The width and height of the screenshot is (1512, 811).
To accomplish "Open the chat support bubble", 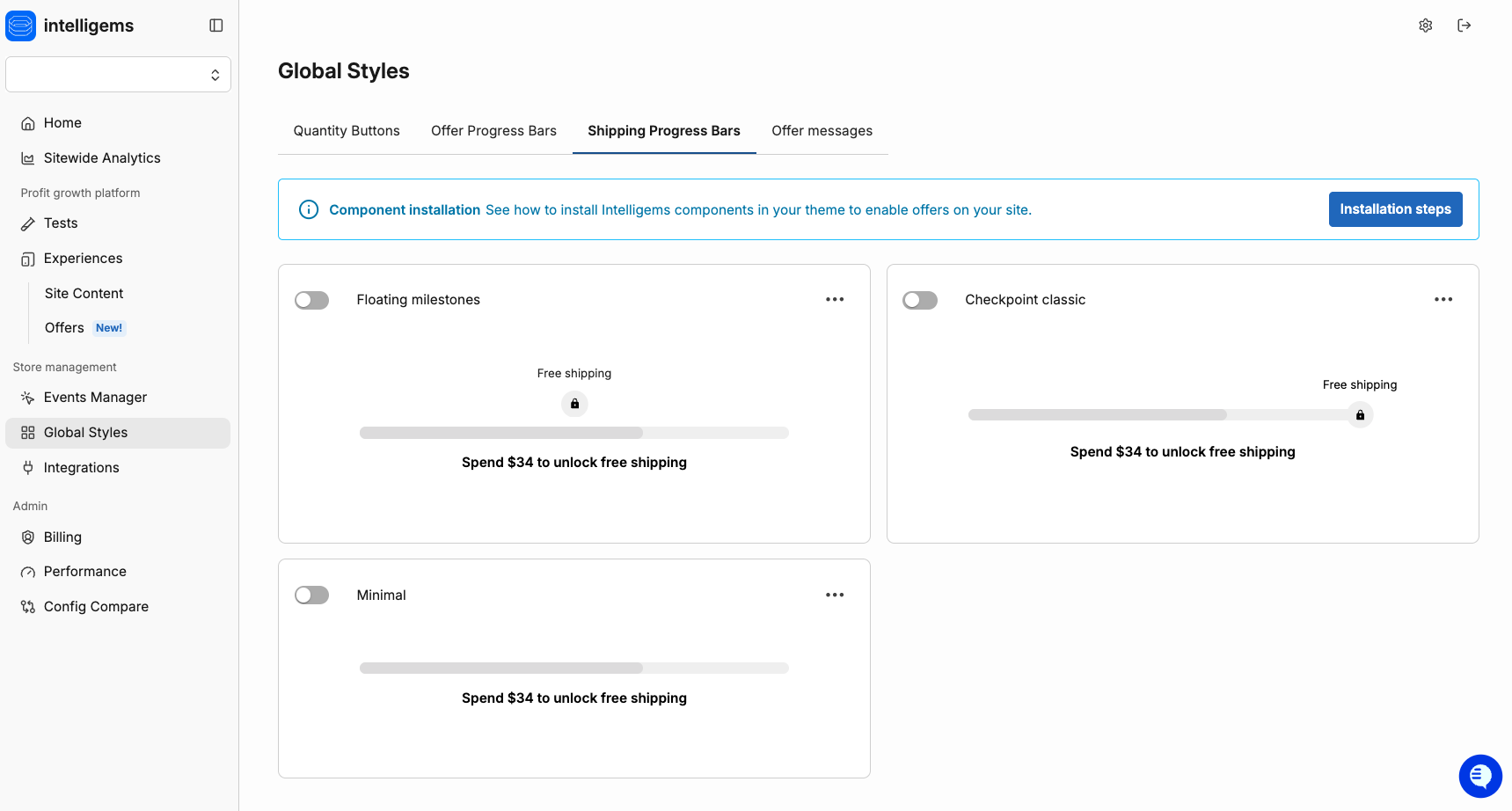I will 1480,776.
